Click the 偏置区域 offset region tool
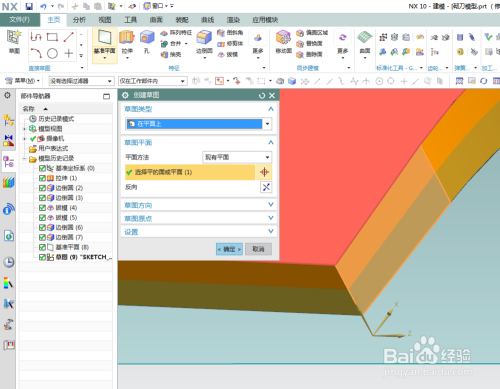The height and width of the screenshot is (389, 500). pyautogui.click(x=312, y=33)
